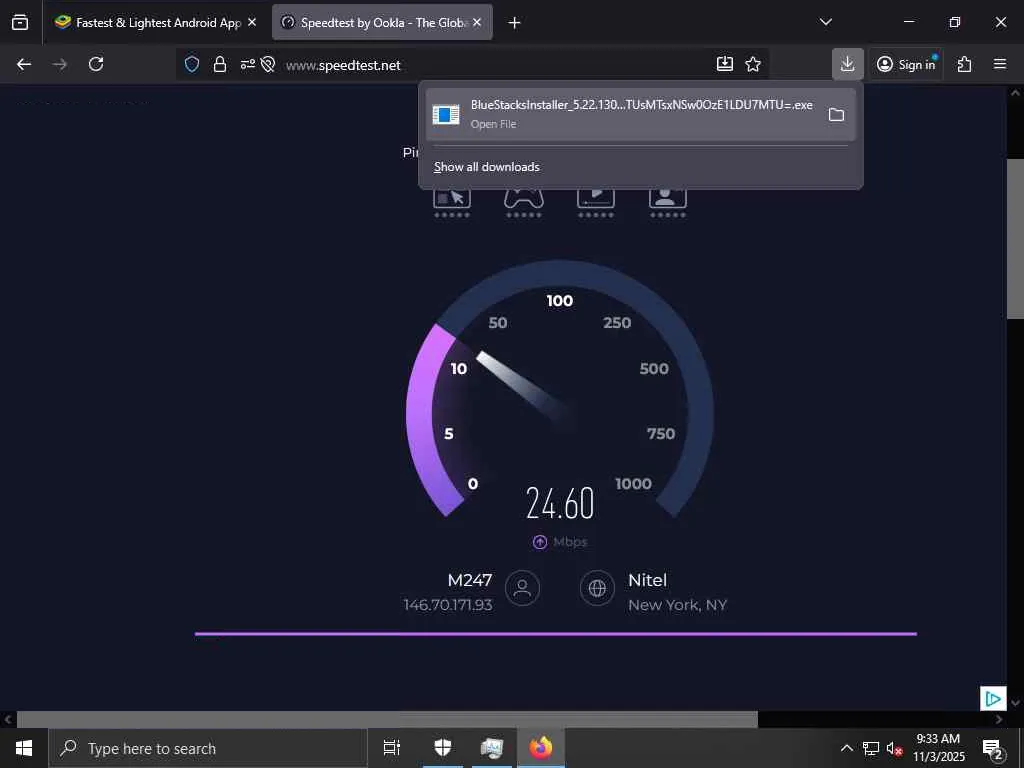
Task: Open the Firefox hamburger application menu
Action: (x=1000, y=64)
